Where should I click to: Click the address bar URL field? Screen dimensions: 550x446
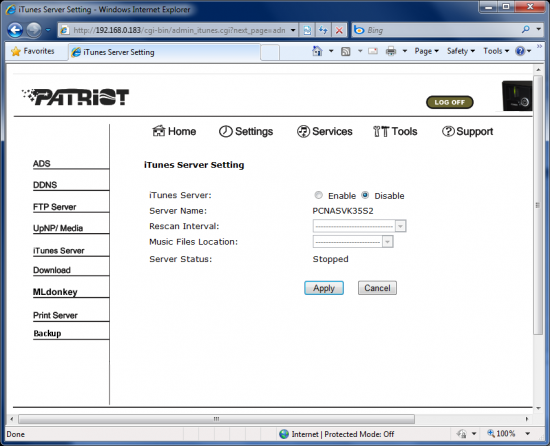click(x=178, y=30)
